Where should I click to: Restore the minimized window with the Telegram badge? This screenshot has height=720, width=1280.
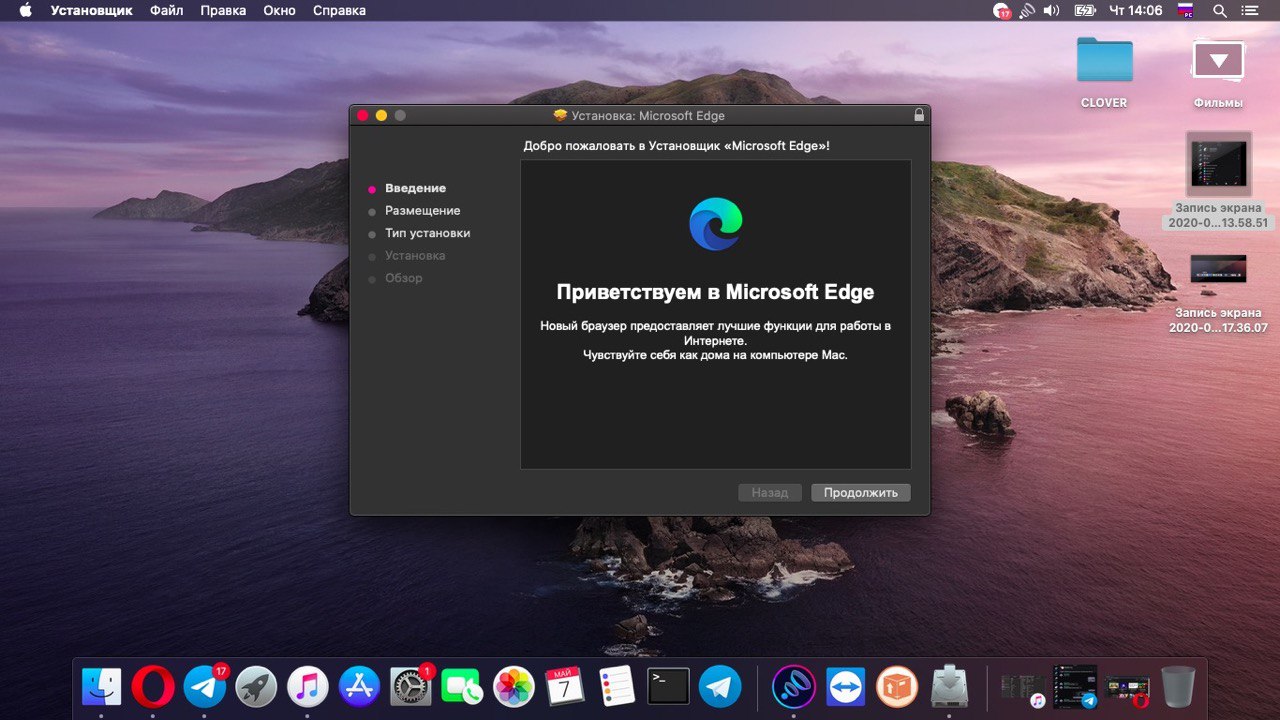click(1075, 687)
